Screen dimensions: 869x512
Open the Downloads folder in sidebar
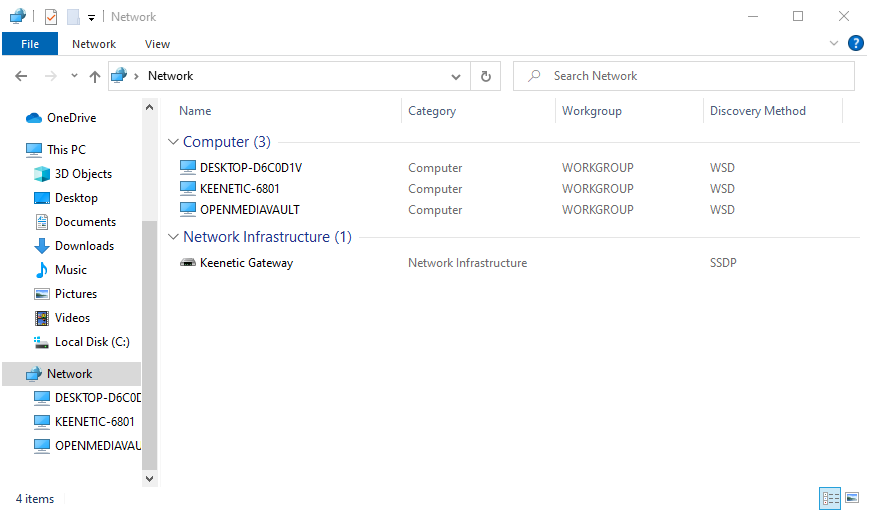(84, 246)
